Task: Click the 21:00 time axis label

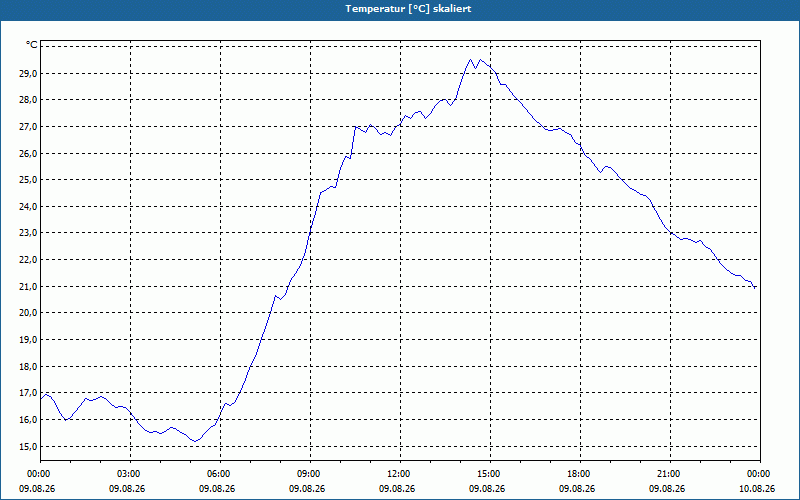Action: [x=670, y=474]
